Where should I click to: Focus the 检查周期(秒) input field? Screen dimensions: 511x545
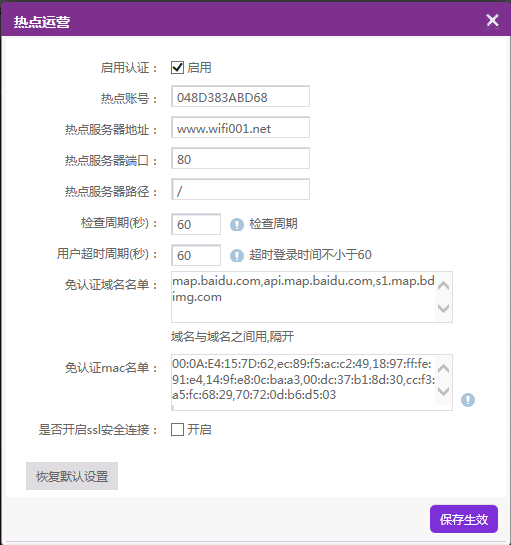[x=196, y=224]
